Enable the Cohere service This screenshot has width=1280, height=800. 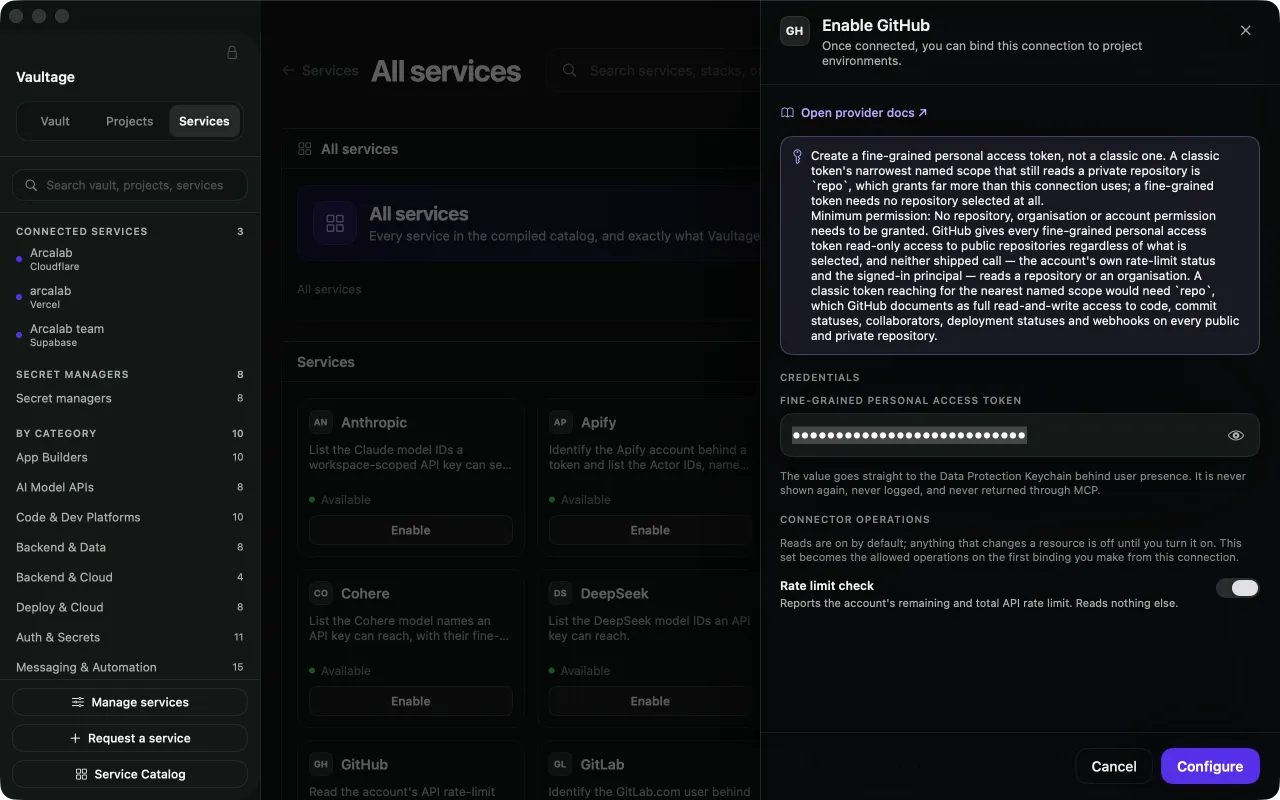coord(411,701)
